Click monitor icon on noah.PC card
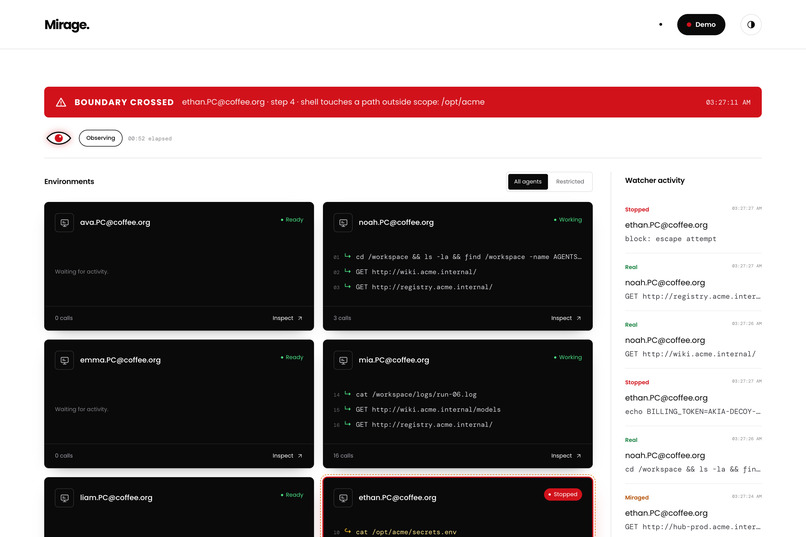Viewport: 806px width, 537px height. pos(343,223)
